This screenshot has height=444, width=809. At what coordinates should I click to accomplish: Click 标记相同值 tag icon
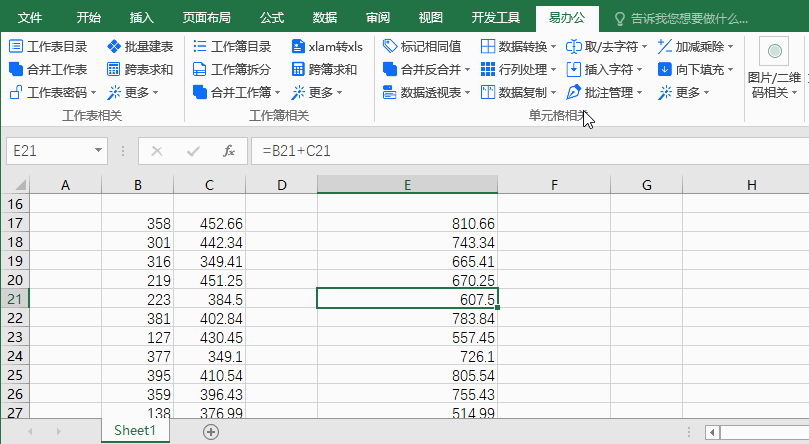click(x=390, y=46)
